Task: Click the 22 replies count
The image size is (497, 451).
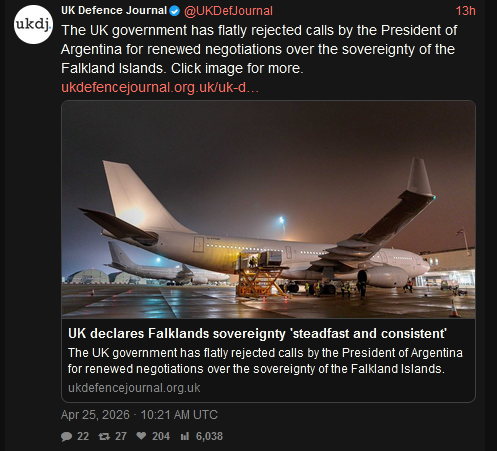Action: 83,436
